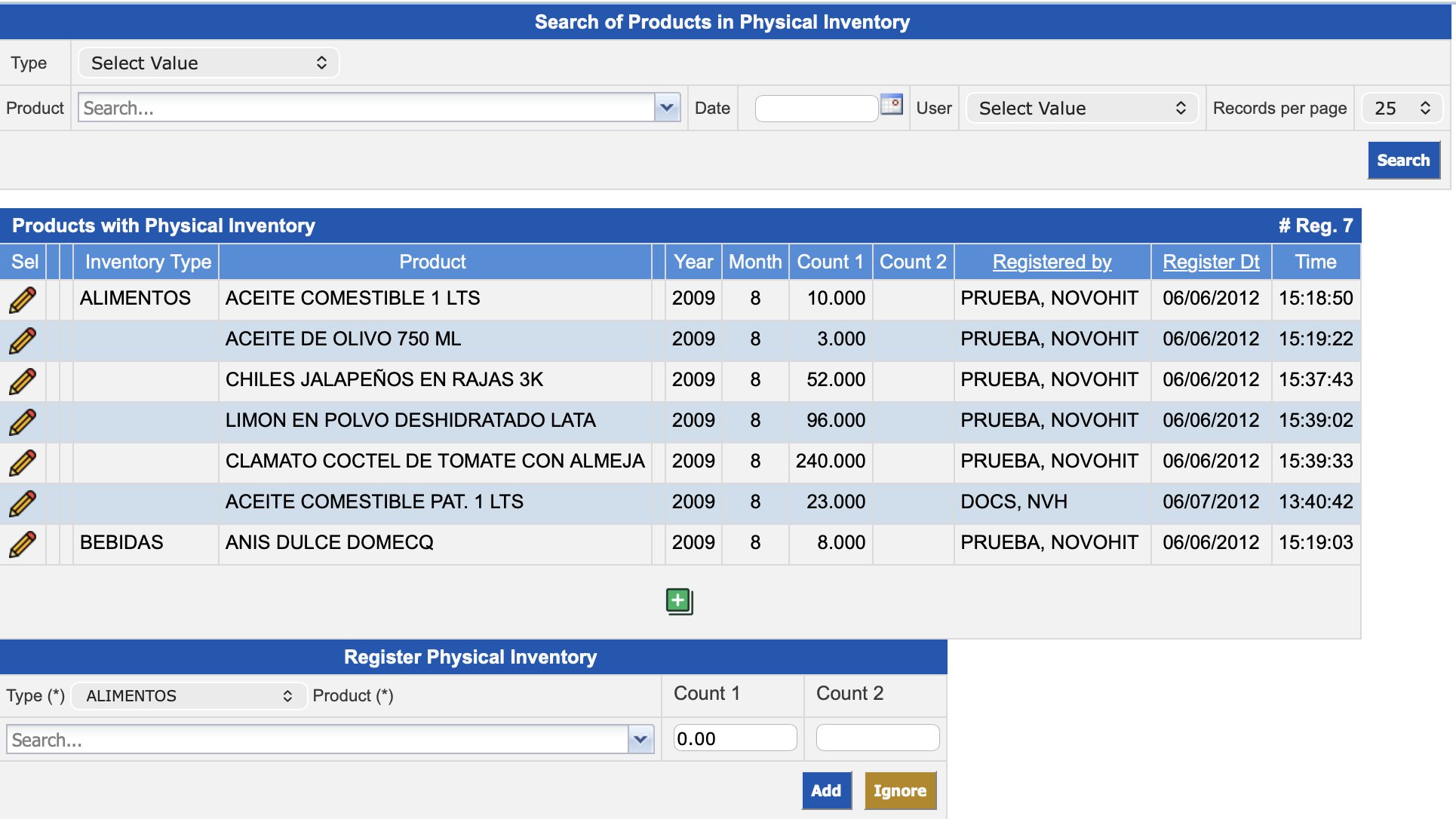Sort by Registered by column header
Image resolution: width=1456 pixels, height=819 pixels.
pos(1052,262)
